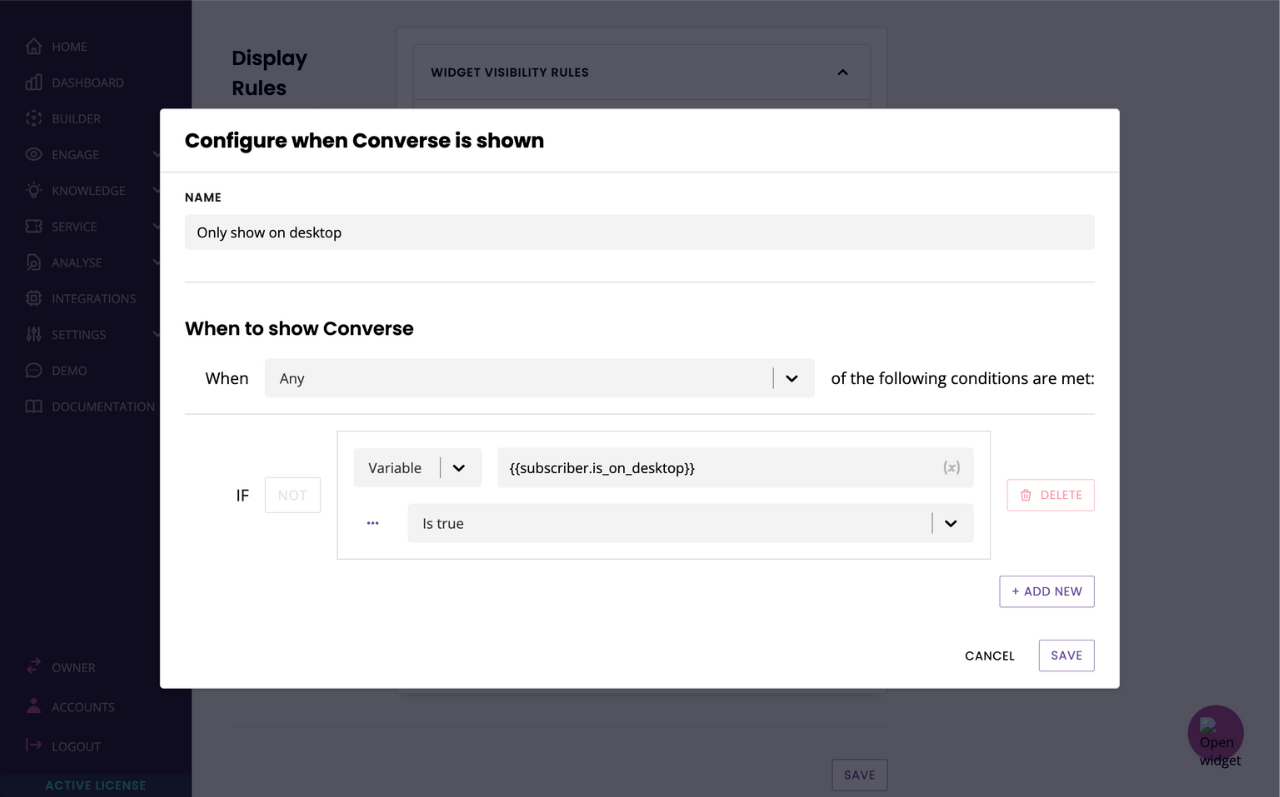Click the Integrations chip icon
Viewport: 1280px width, 797px height.
coord(34,298)
